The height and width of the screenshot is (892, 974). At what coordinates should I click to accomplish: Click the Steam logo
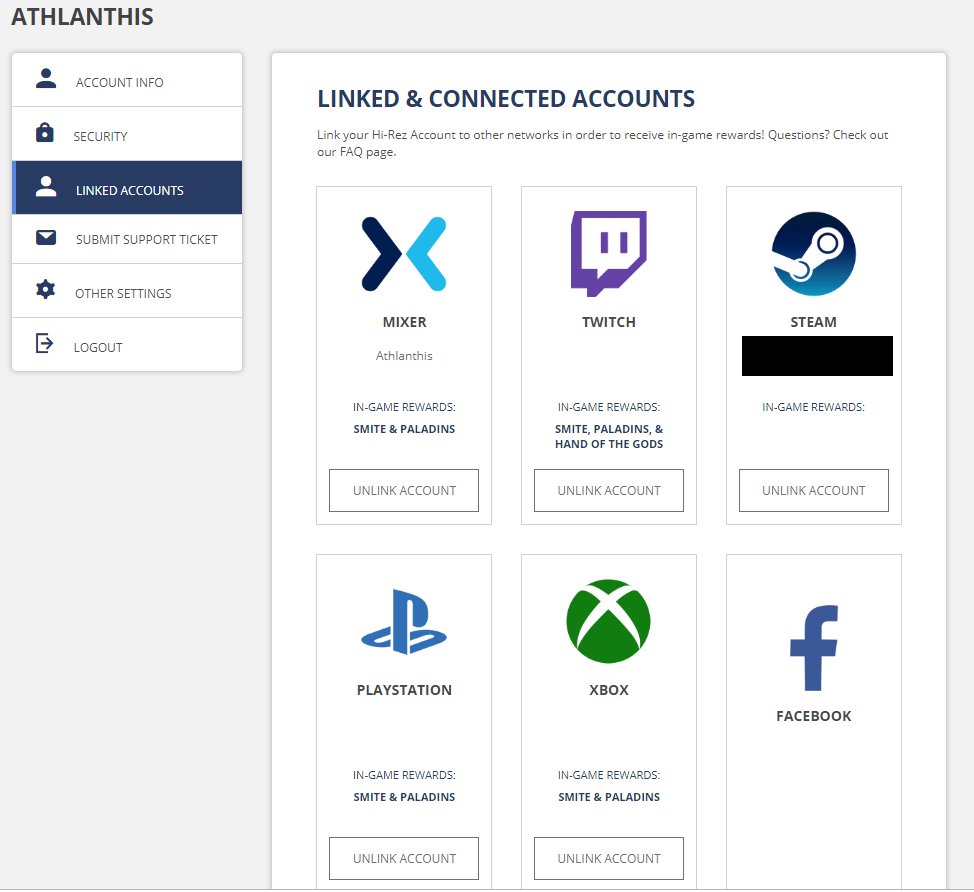814,253
